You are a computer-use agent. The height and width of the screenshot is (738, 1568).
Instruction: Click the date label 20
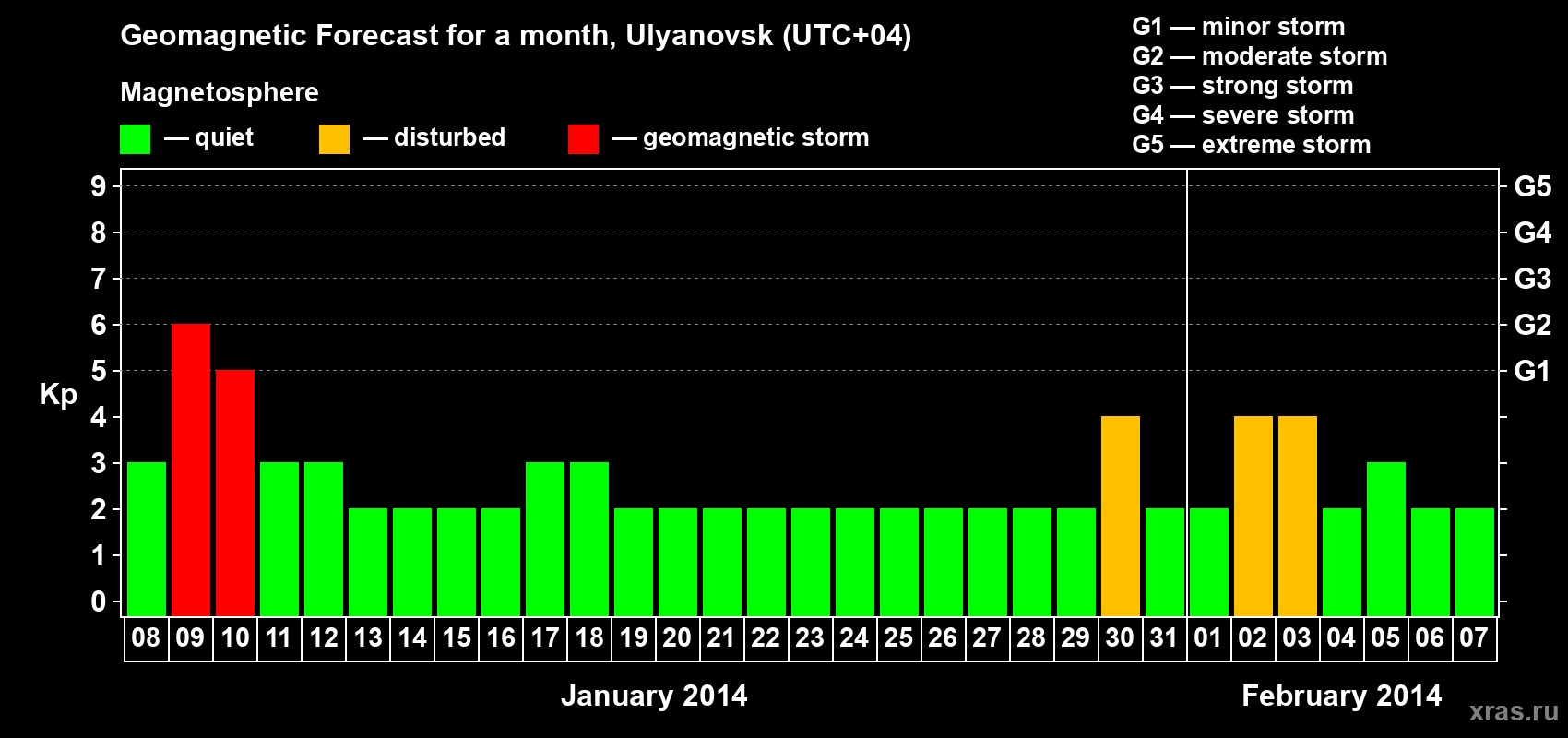click(x=677, y=637)
